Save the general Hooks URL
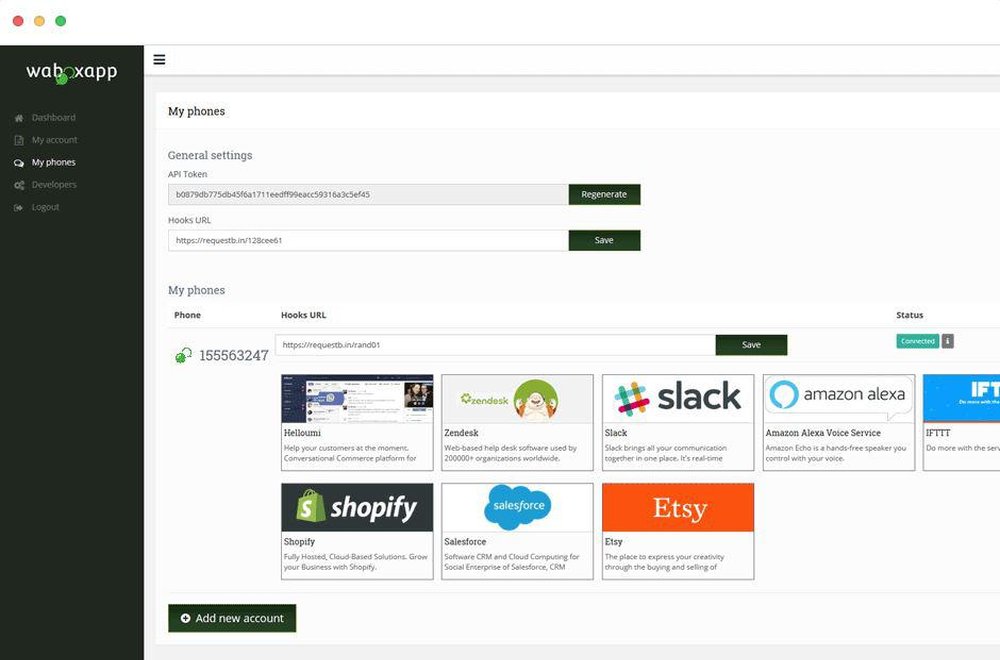Viewport: 1000px width, 660px height. [604, 240]
